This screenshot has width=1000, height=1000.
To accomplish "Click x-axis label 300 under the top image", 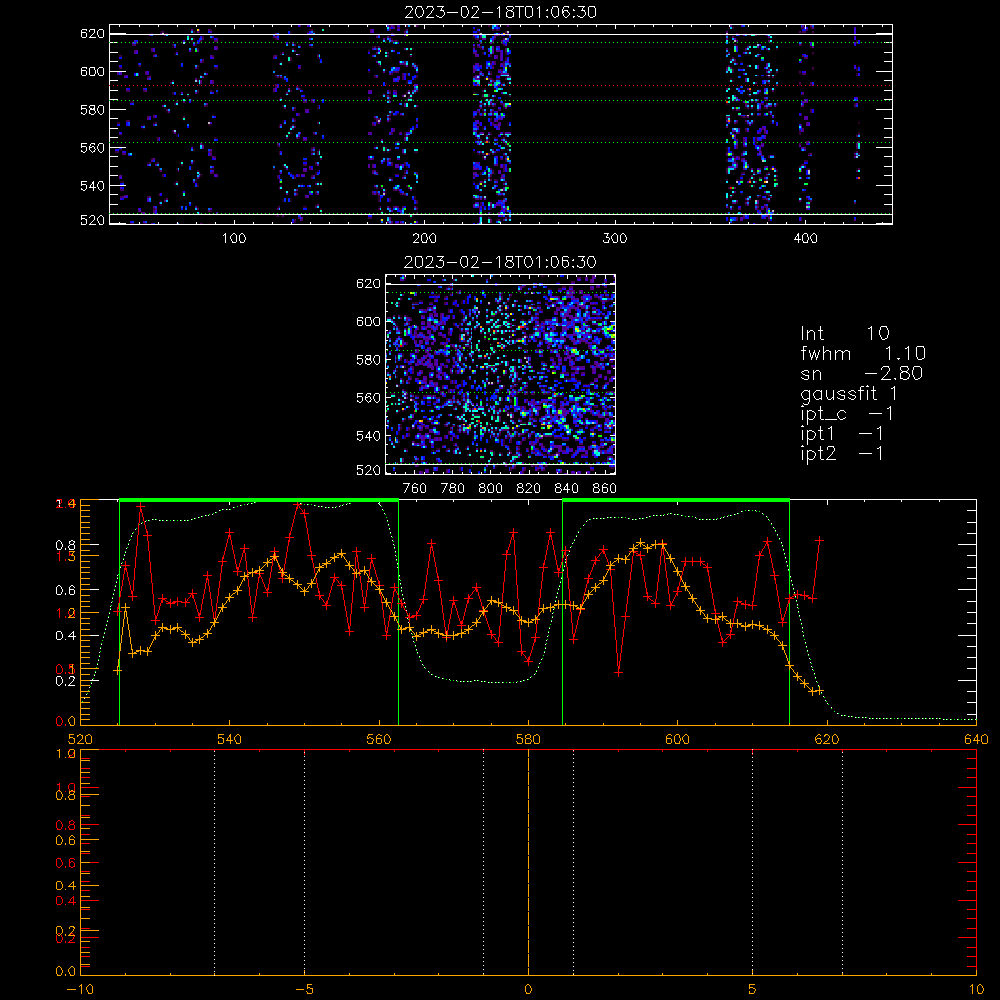I will click(615, 239).
